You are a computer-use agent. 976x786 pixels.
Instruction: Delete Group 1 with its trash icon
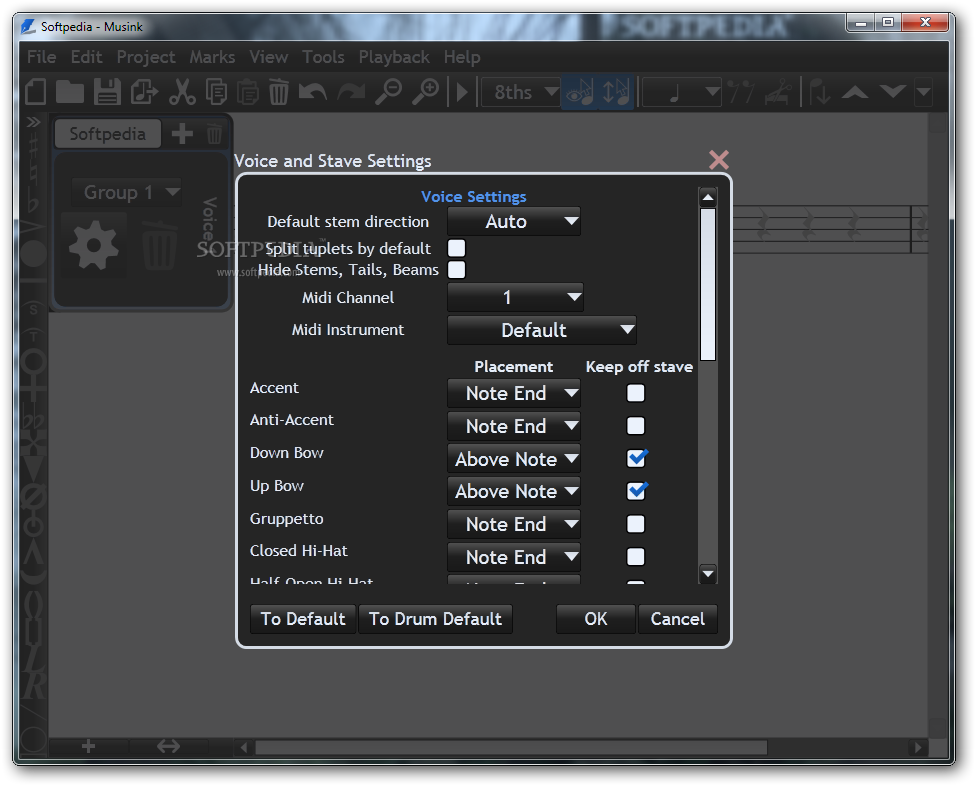[x=159, y=245]
